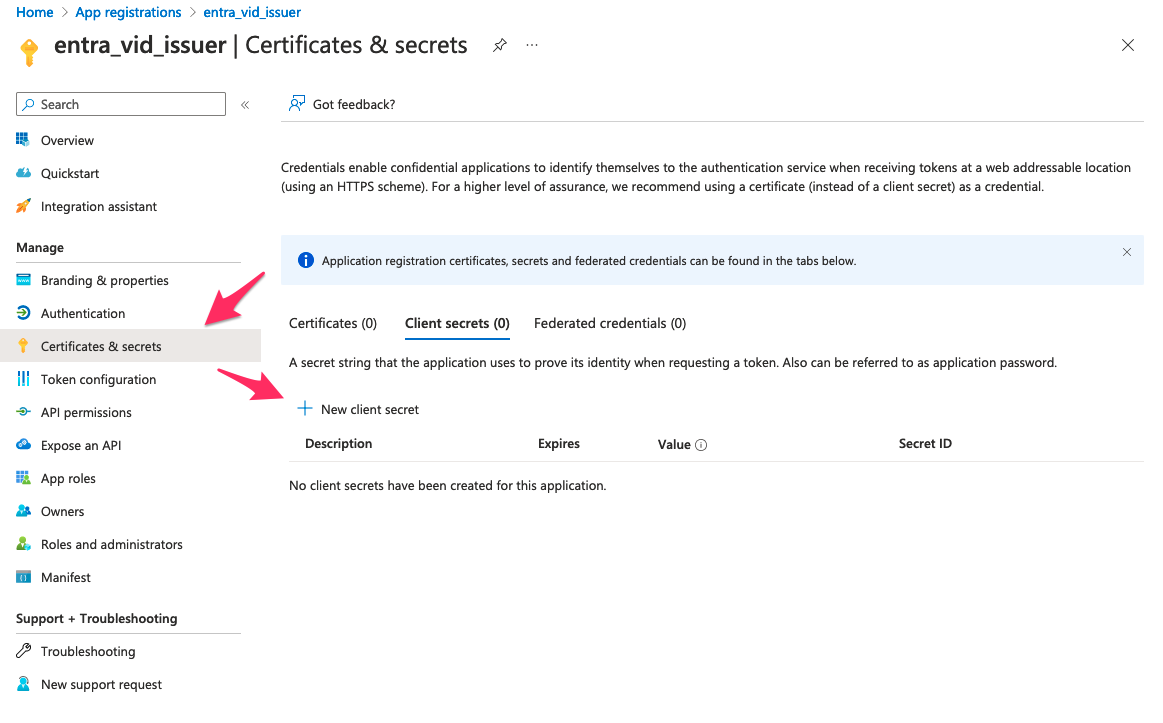Close the Certificates & secrets blade
This screenshot has width=1163, height=723.
pos(1128,45)
